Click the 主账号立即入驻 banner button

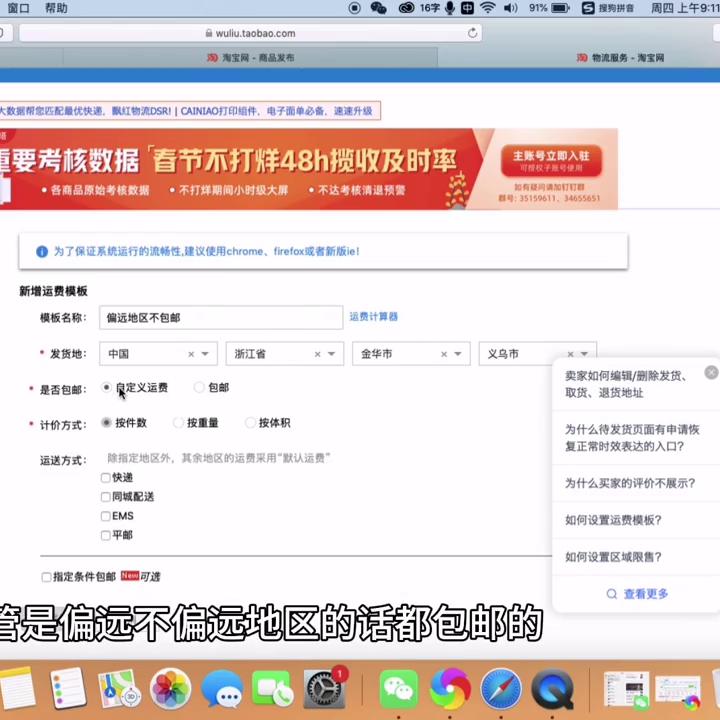[551, 161]
